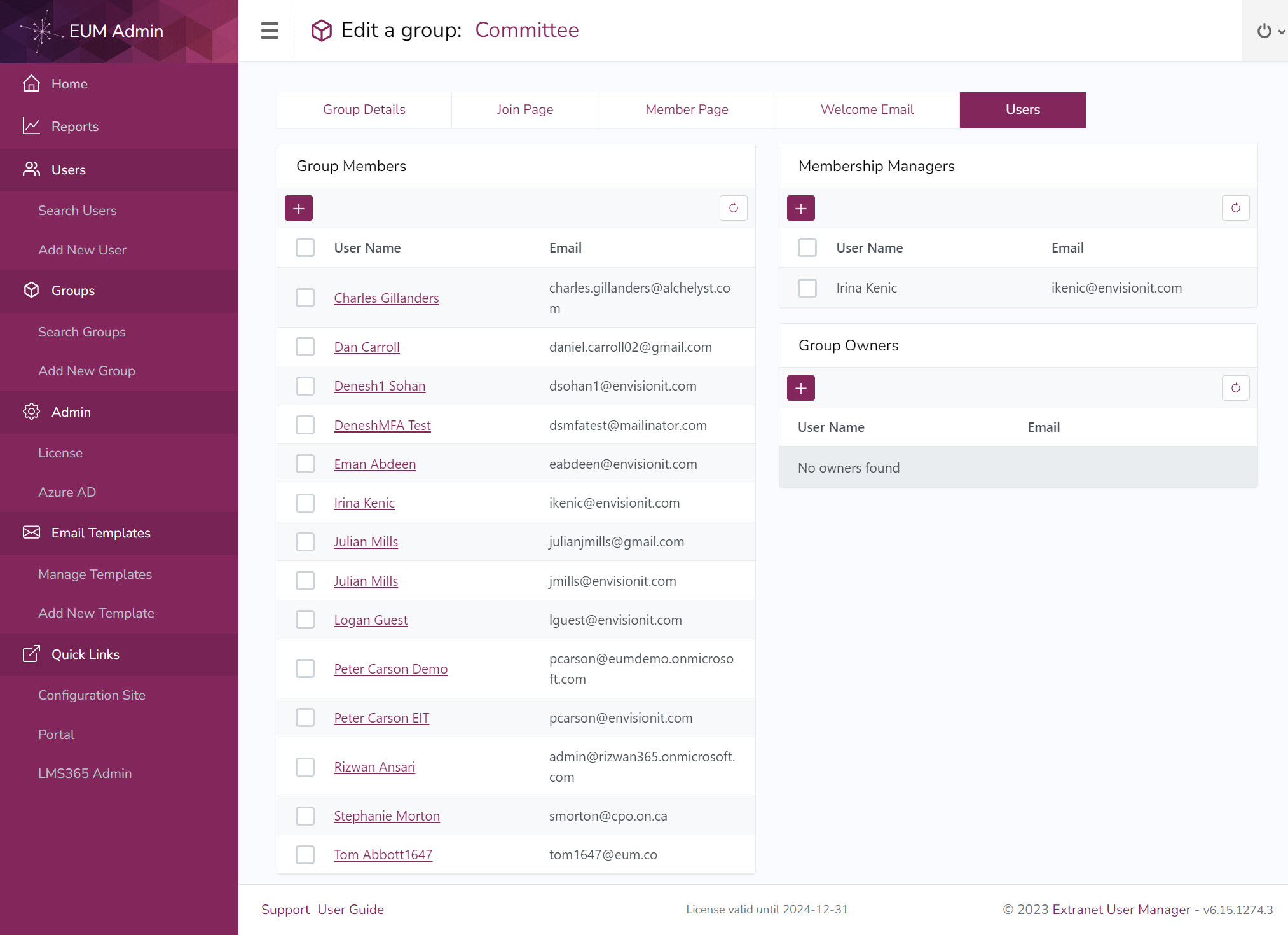Toggle checkbox for Irina Kenic in Membership Managers

[807, 287]
